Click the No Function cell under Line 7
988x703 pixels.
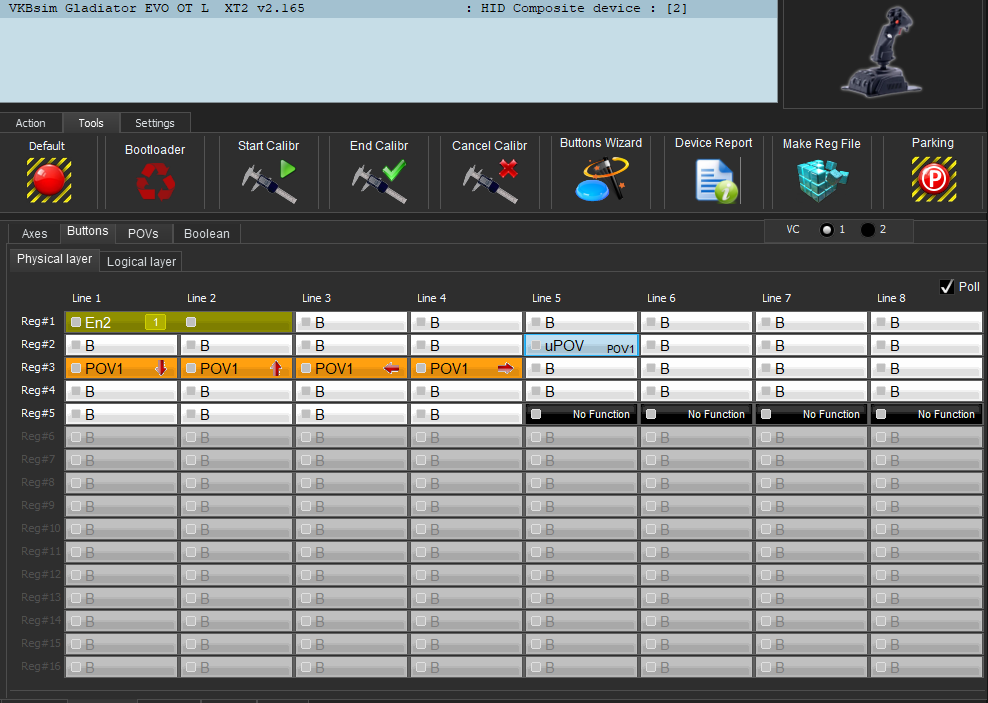pyautogui.click(x=812, y=414)
